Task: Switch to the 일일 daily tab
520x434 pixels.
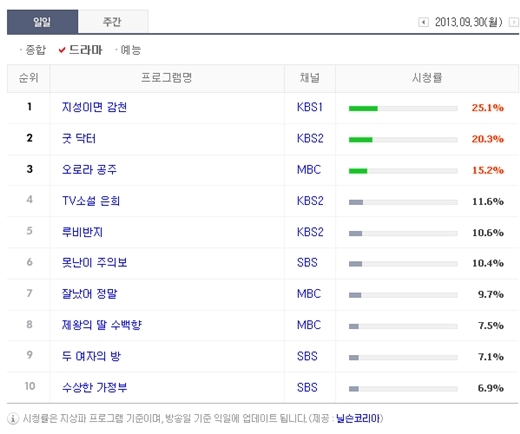Action: point(42,22)
